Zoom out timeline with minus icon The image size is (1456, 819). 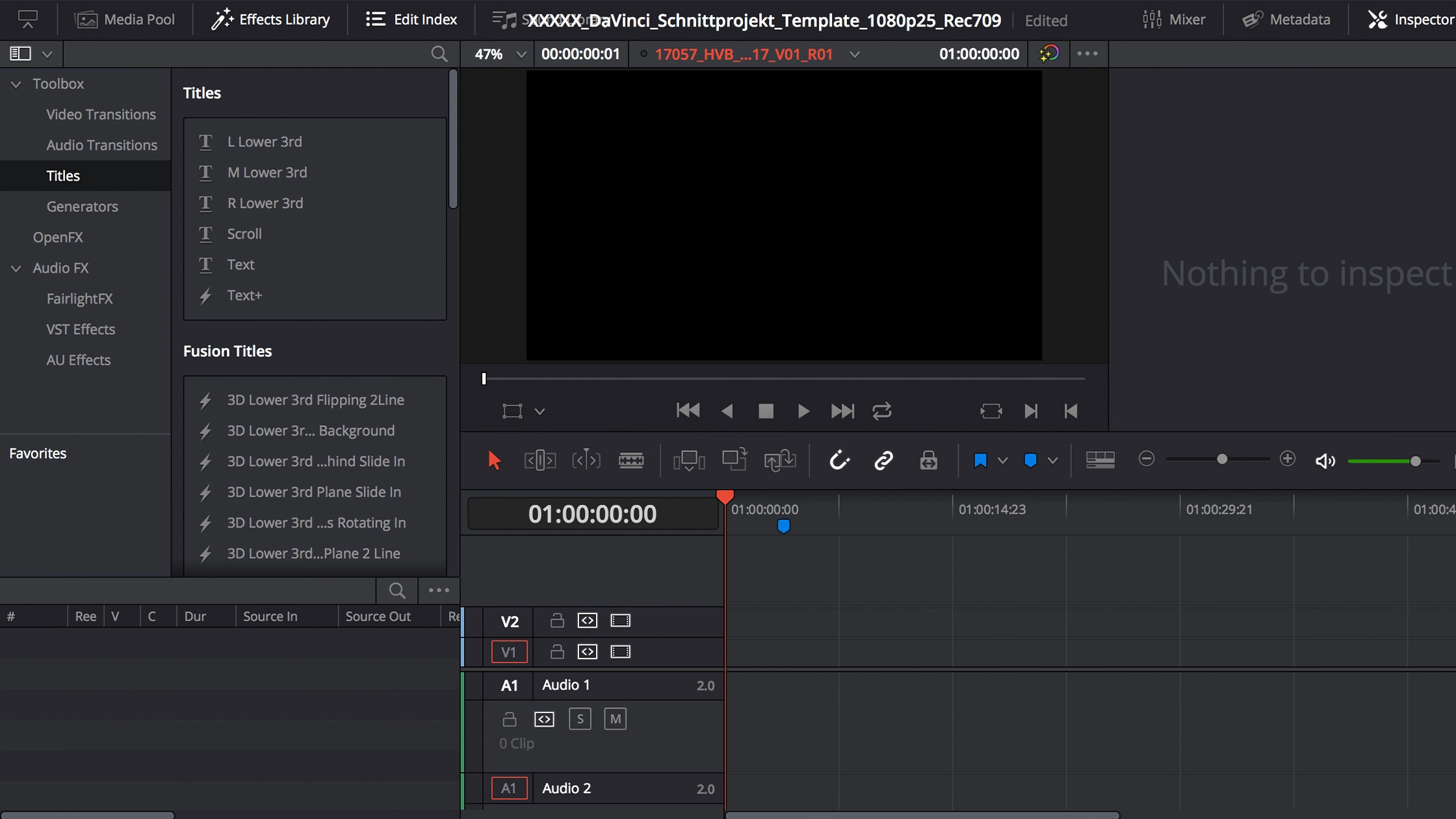(x=1147, y=459)
